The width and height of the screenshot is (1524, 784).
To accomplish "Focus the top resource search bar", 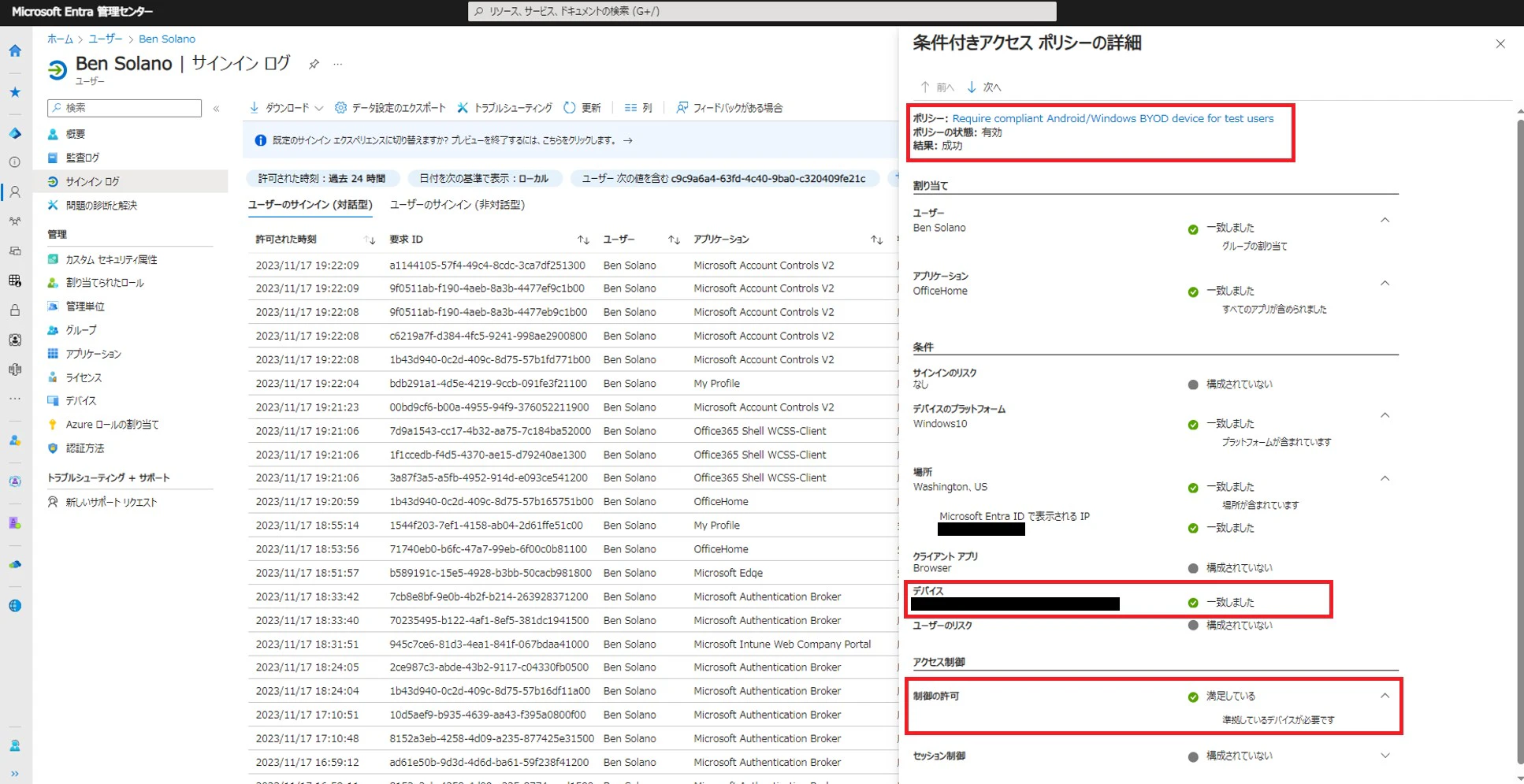I will tap(762, 11).
